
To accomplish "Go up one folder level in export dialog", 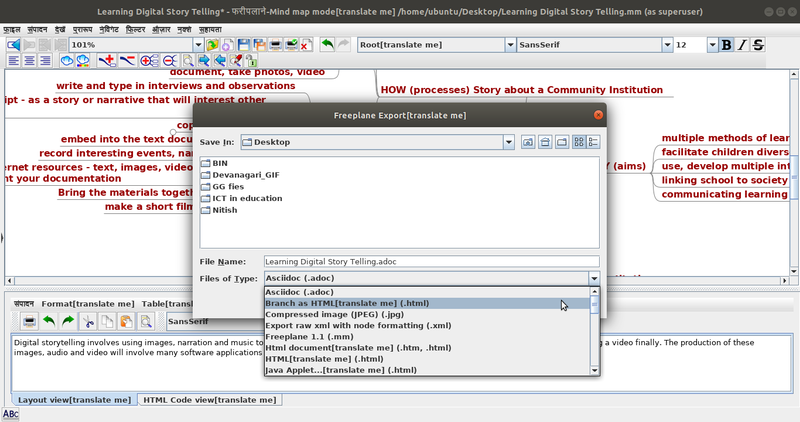I will point(528,142).
